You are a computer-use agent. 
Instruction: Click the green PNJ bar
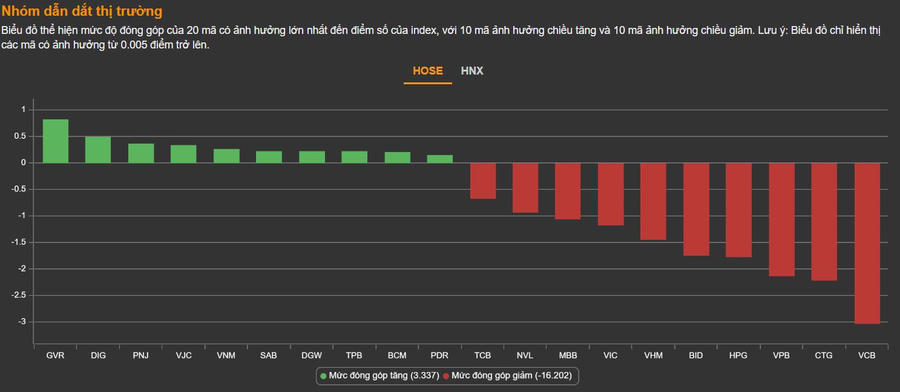(x=141, y=153)
